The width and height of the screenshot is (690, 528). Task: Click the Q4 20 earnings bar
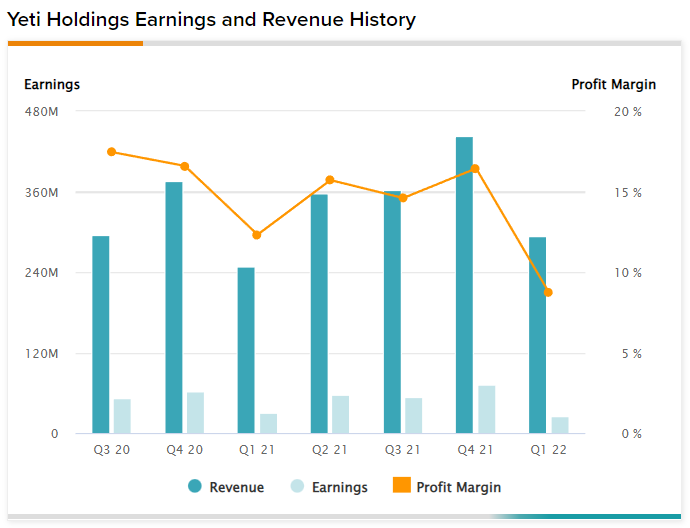point(195,413)
